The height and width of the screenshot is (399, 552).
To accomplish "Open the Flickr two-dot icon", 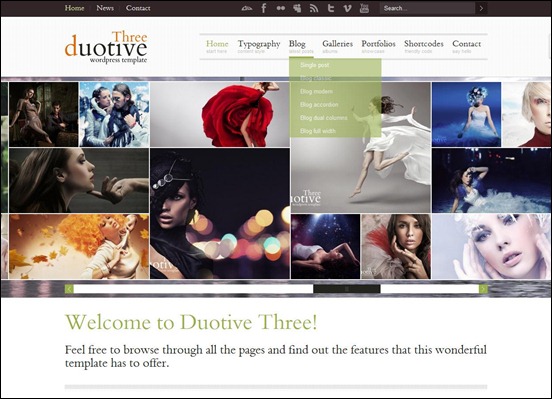I will tap(281, 8).
